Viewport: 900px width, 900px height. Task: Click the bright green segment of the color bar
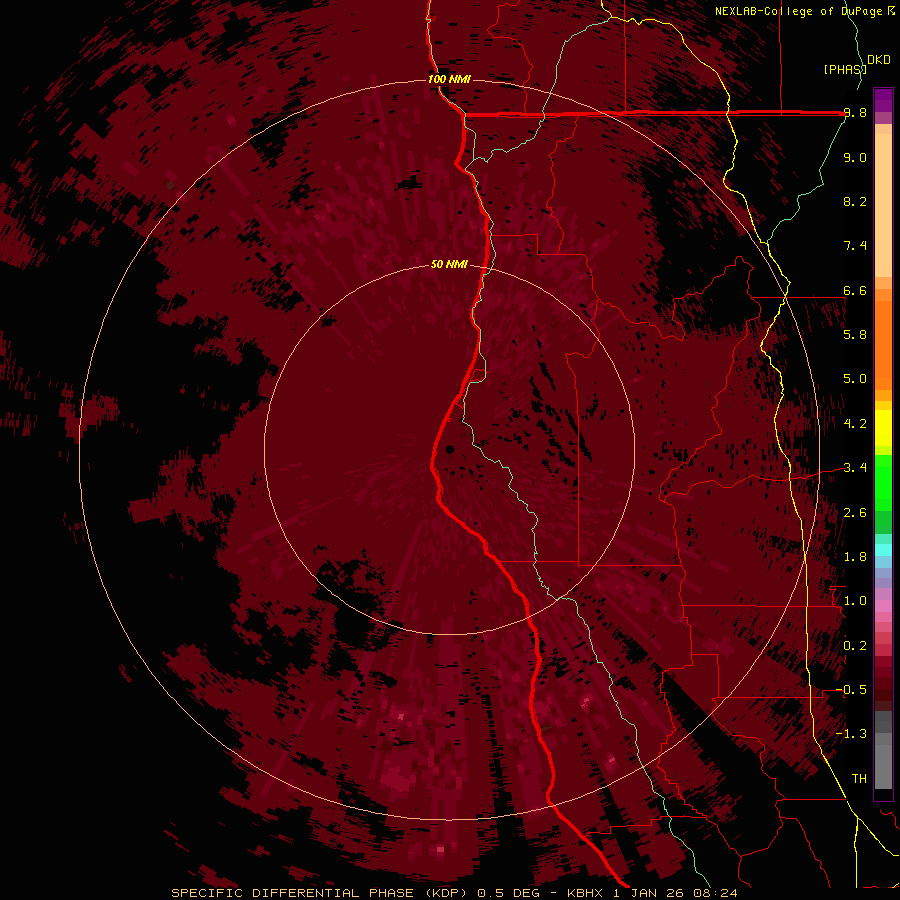click(x=883, y=481)
